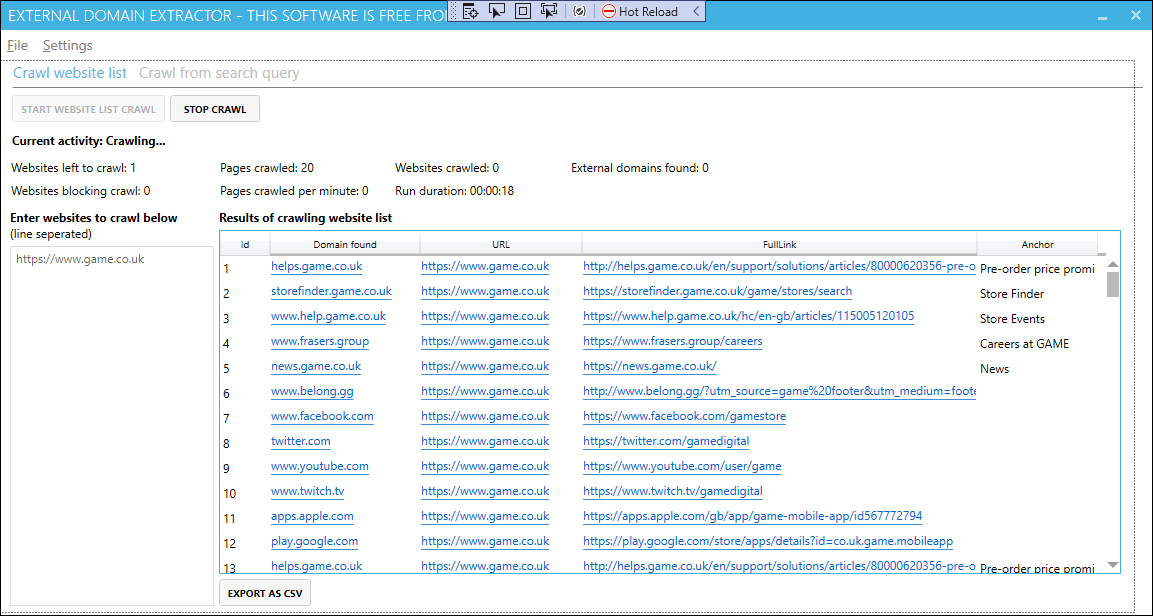Click the Hot Reload indicator
This screenshot has height=616, width=1153.
(x=640, y=11)
